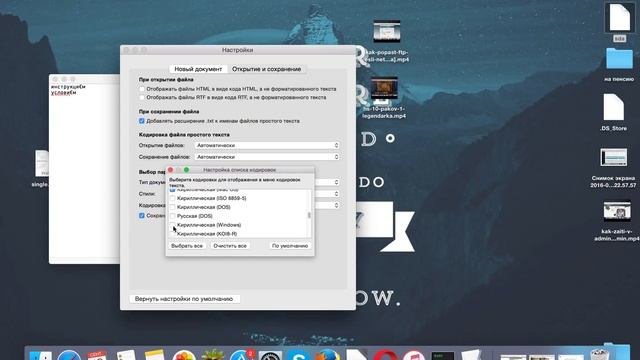Select the 'Кириллическая (KOI8-R)' row text

click(207, 234)
